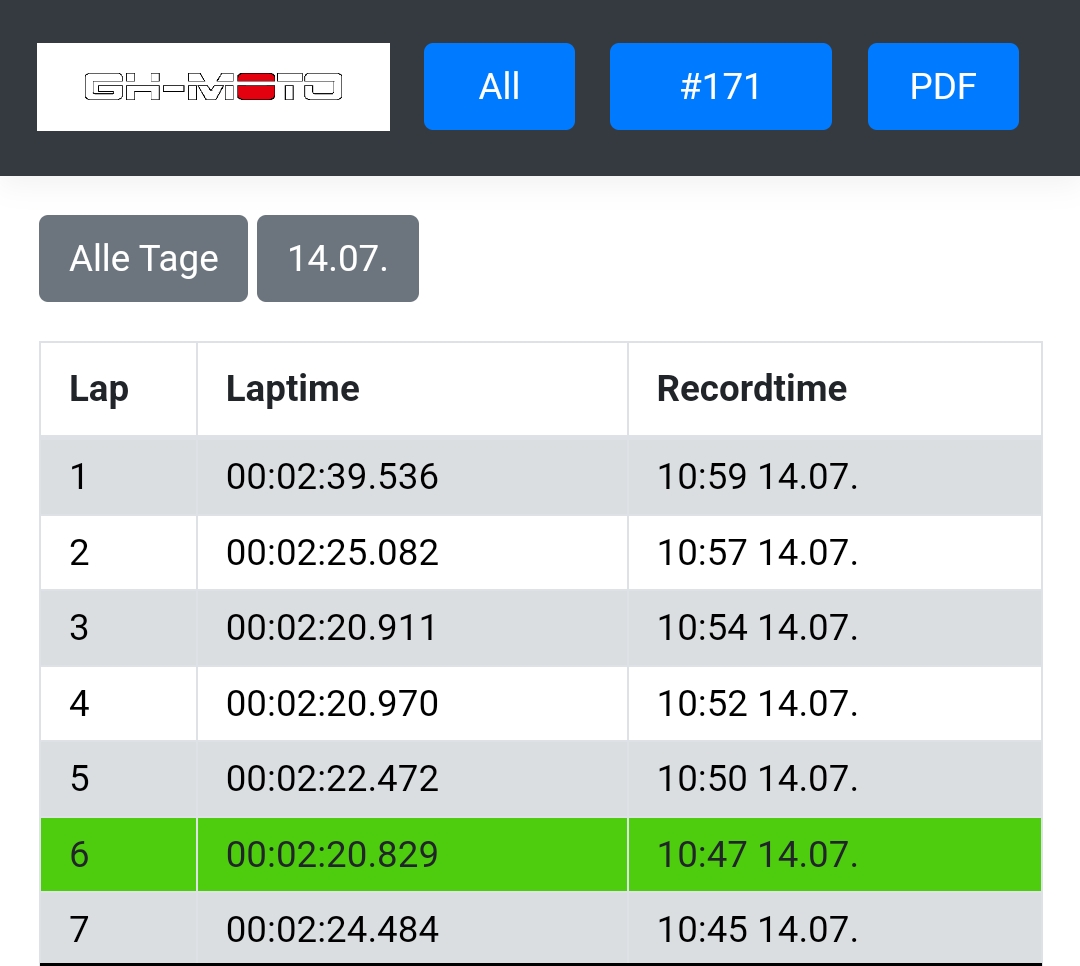Switch to Alle Tage filter
The width and height of the screenshot is (1080, 966).
click(x=143, y=259)
